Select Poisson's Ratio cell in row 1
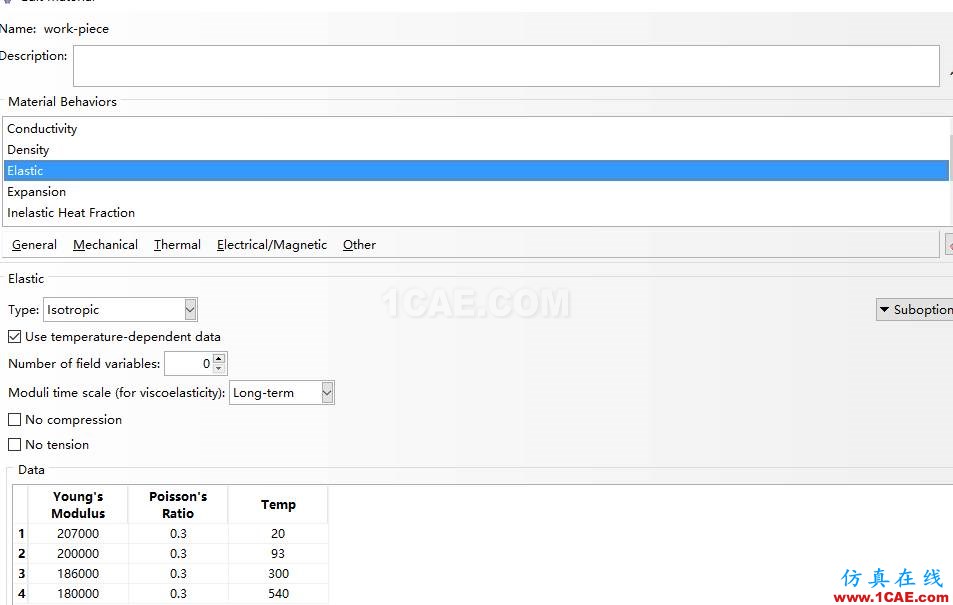Viewport: 953px width, 605px height. click(178, 534)
